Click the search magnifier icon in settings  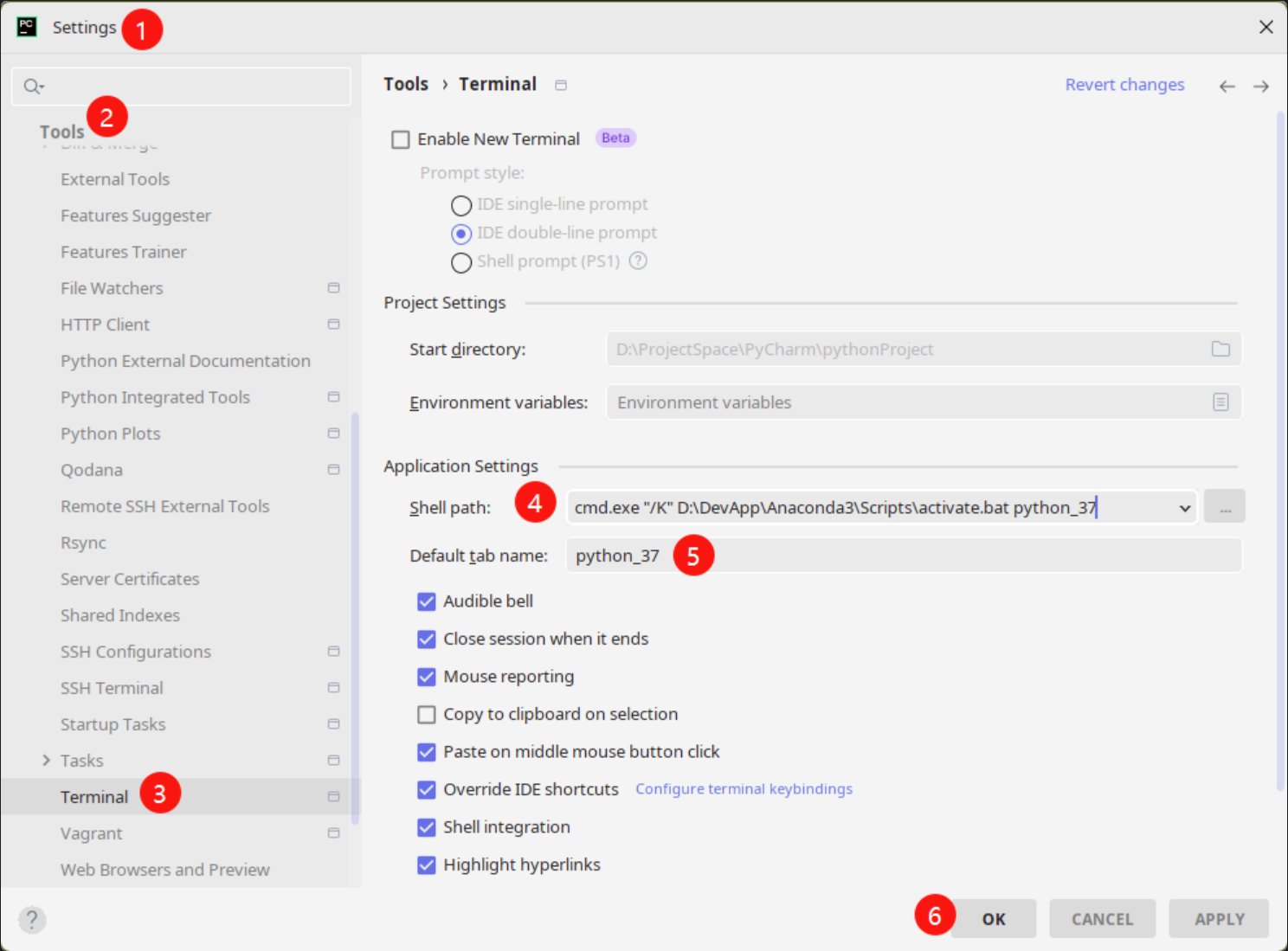point(33,86)
